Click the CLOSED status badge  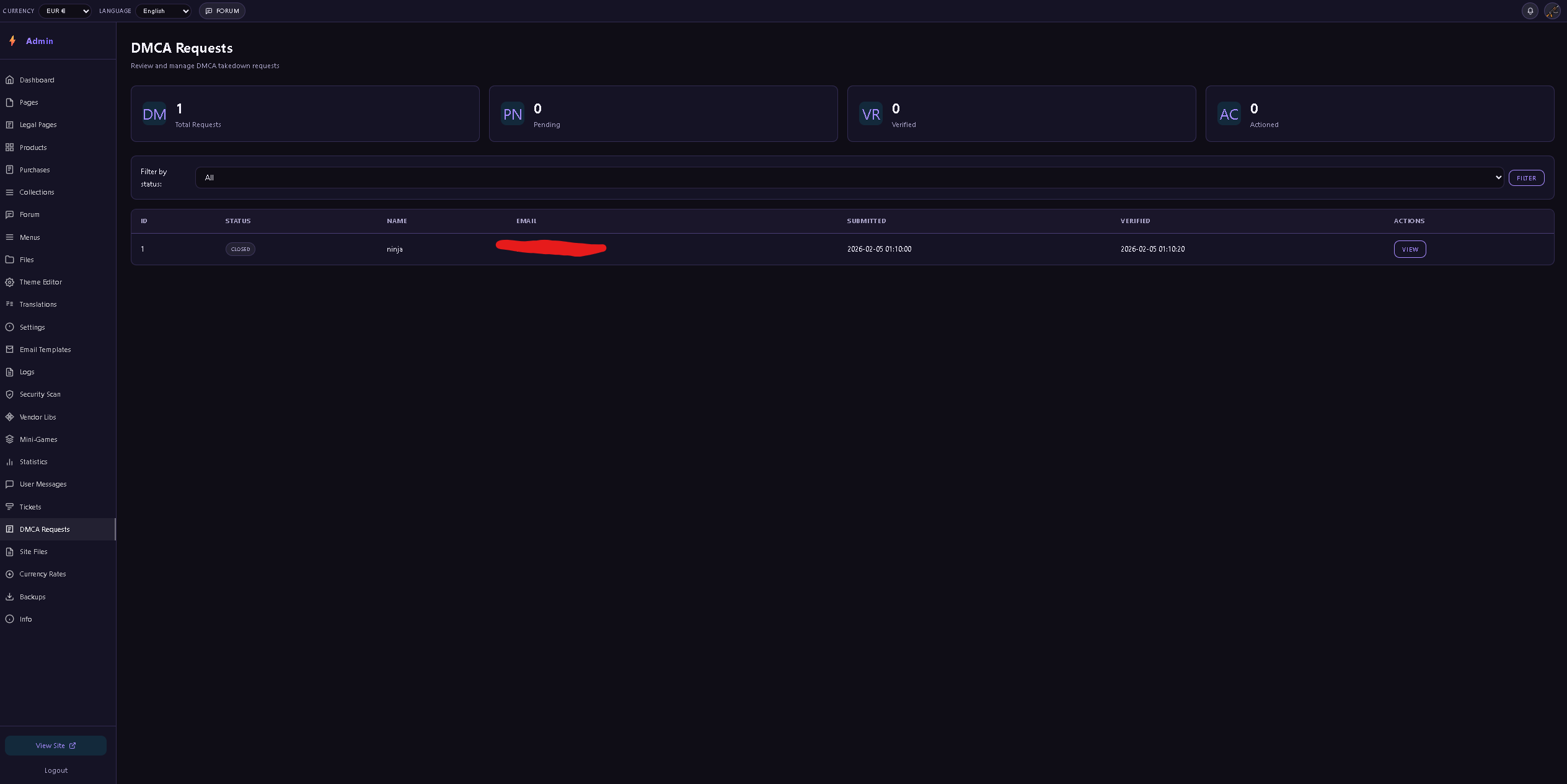[x=240, y=249]
